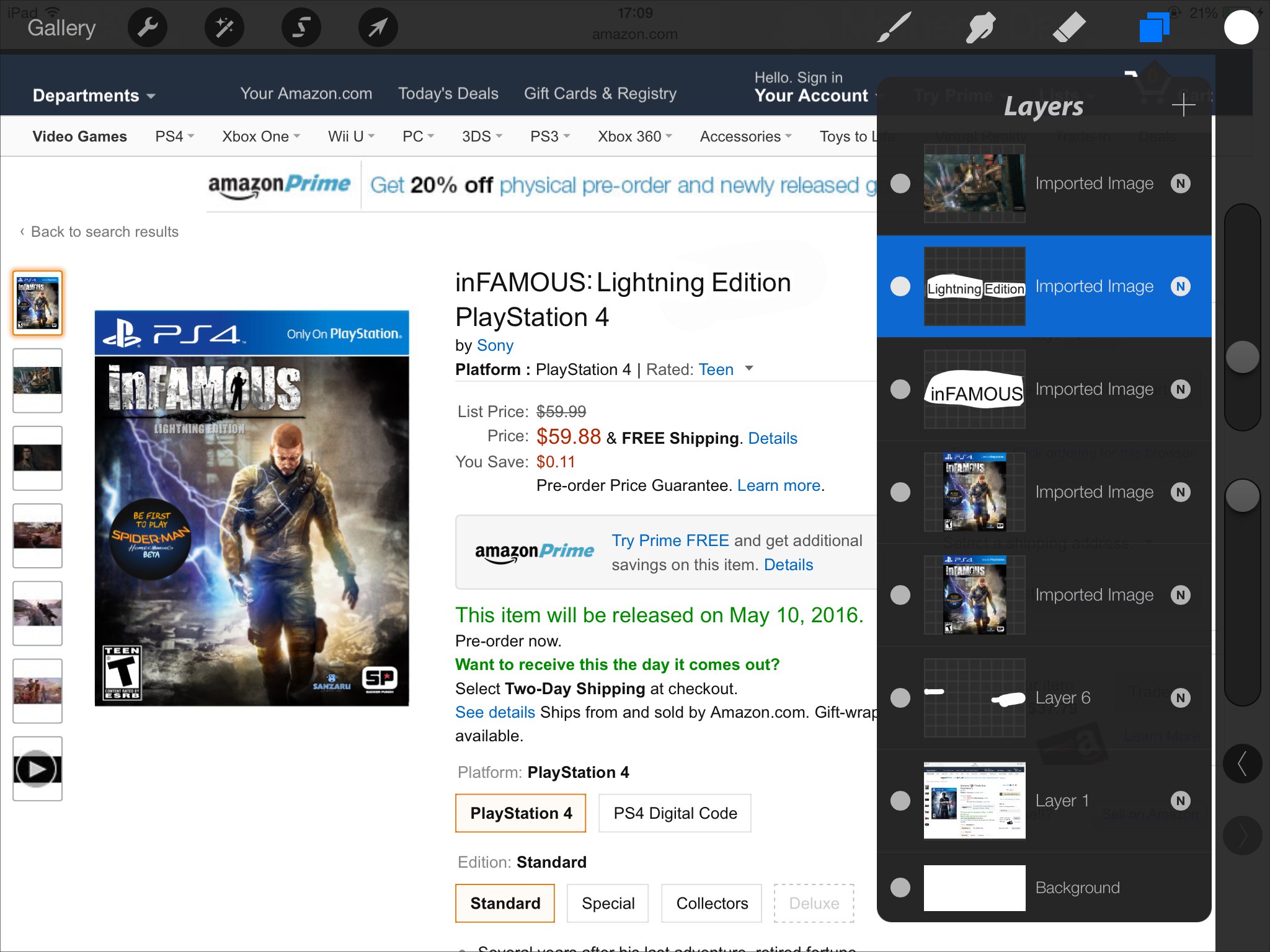The width and height of the screenshot is (1270, 952).
Task: Open blend mode N on Layer 1
Action: tap(1180, 801)
